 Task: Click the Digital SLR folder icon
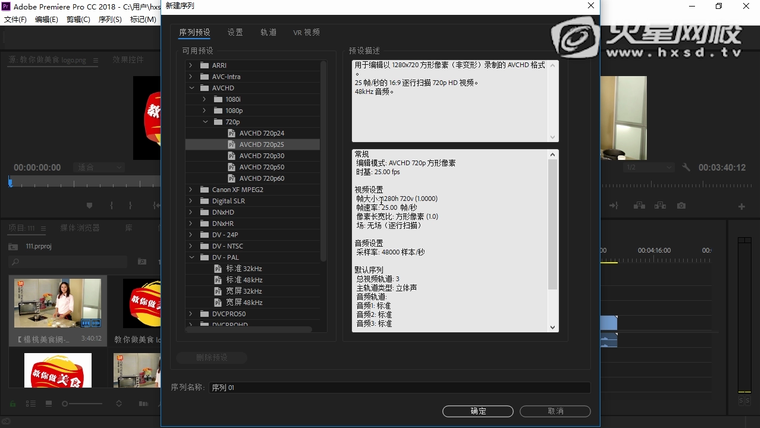(x=203, y=201)
